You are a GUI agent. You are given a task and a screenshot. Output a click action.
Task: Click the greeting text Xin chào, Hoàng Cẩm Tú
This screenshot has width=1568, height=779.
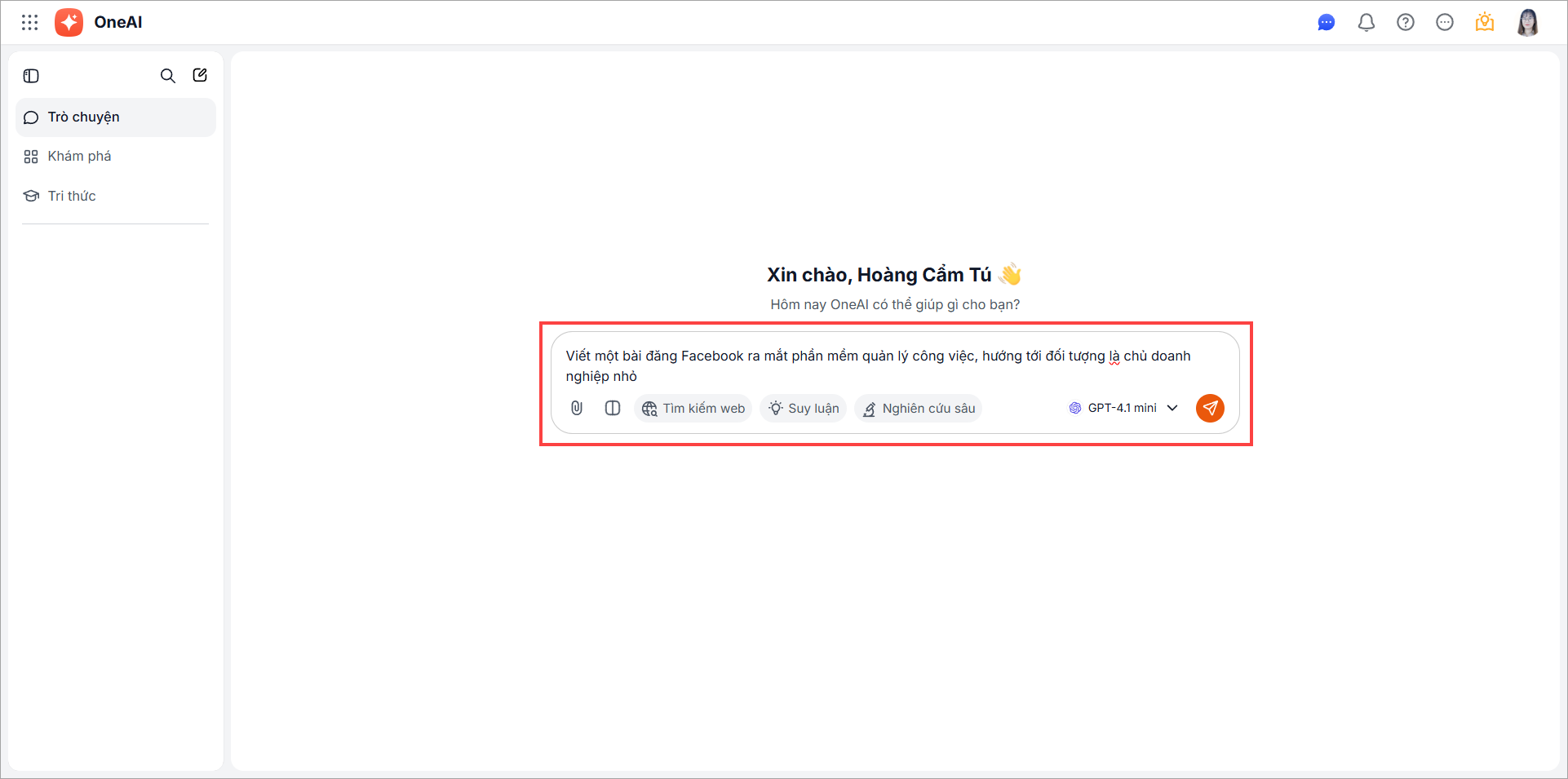(879, 275)
